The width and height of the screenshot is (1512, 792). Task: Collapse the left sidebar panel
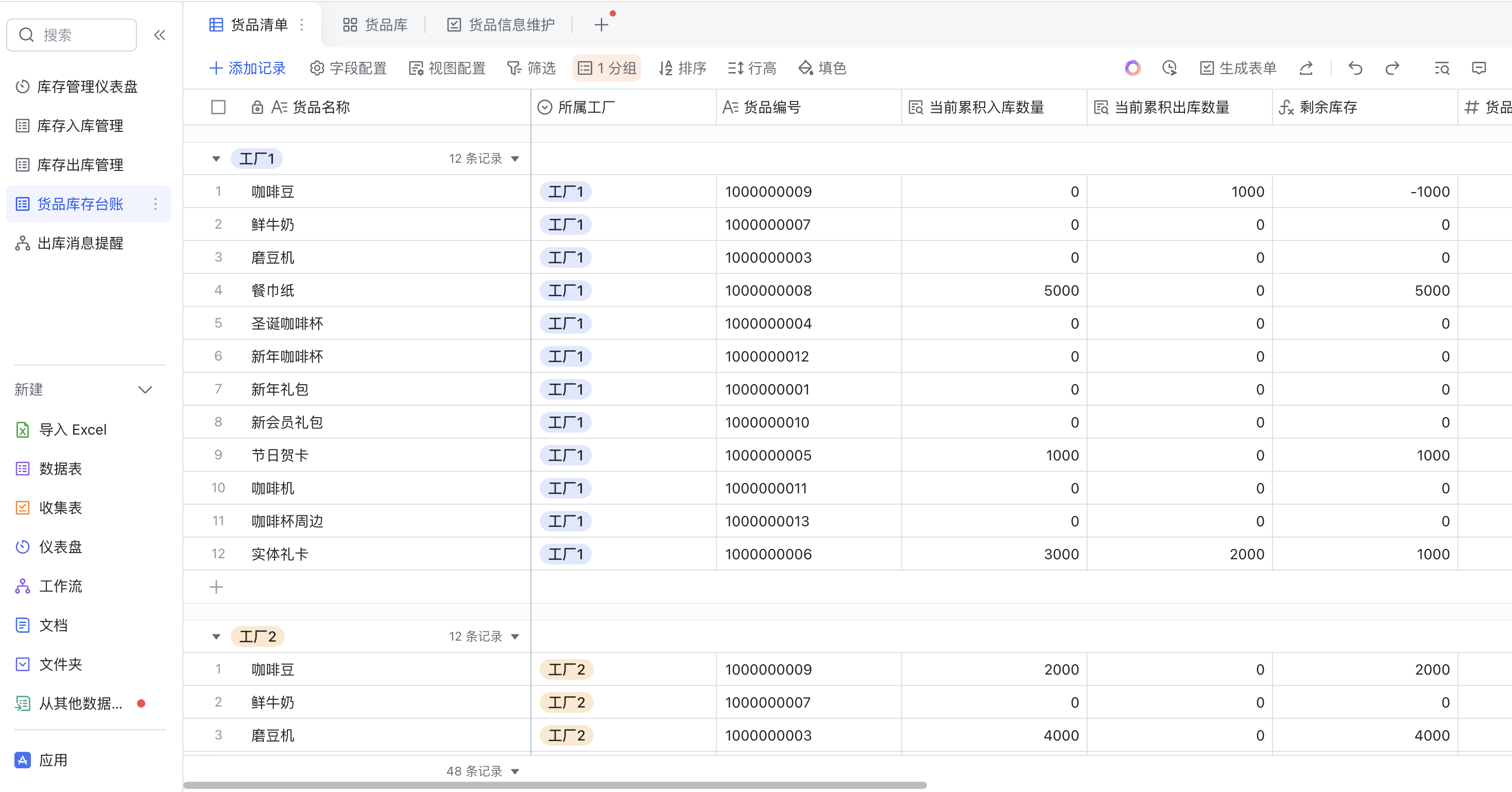coord(159,35)
